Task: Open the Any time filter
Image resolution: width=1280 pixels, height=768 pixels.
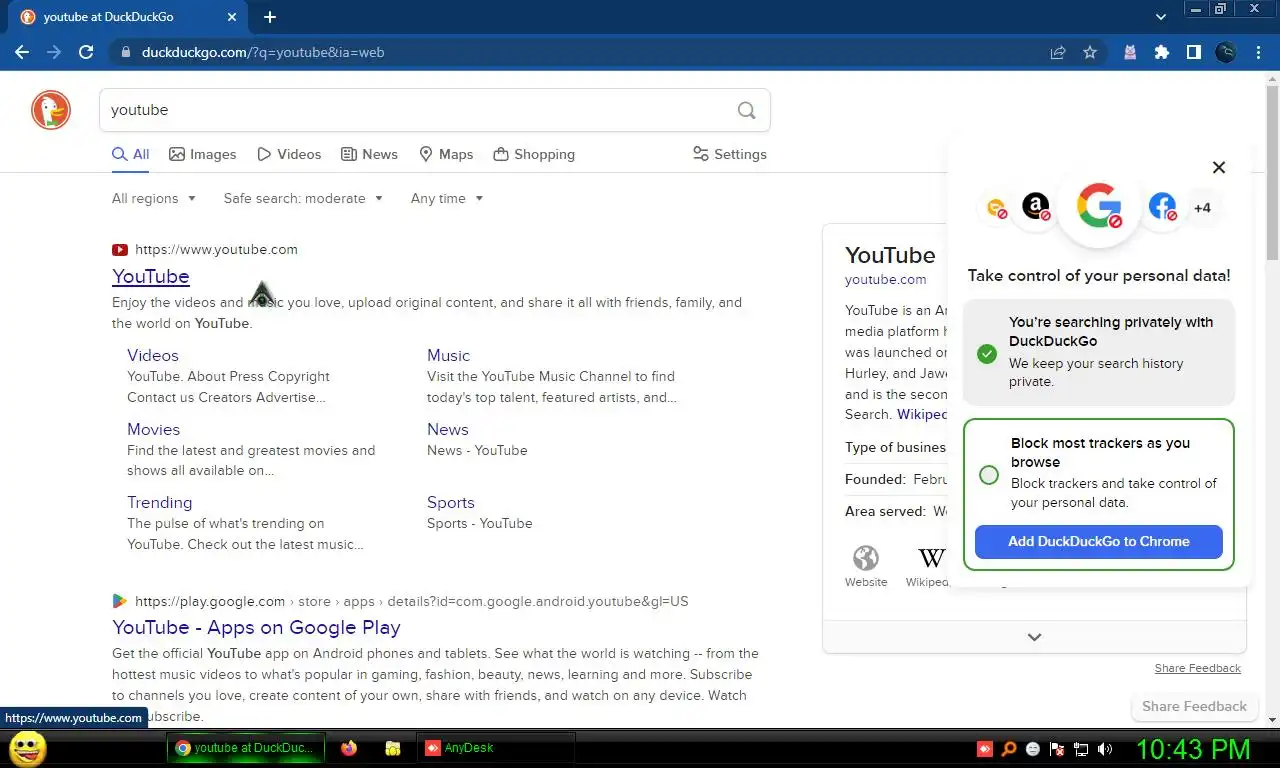Action: click(x=447, y=198)
